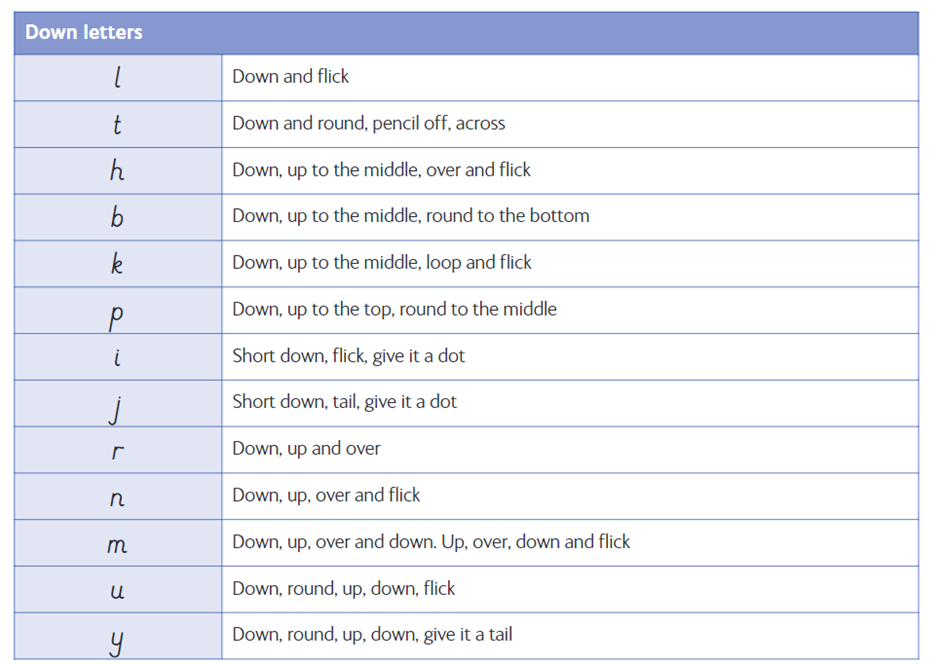This screenshot has height=664, width=940.
Task: Select 'Down, up to the middle, over and flick'
Action: [x=381, y=170]
